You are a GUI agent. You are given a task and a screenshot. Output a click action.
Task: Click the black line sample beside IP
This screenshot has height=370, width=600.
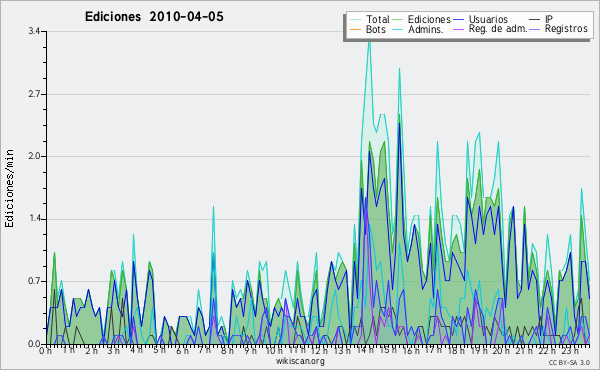click(535, 20)
